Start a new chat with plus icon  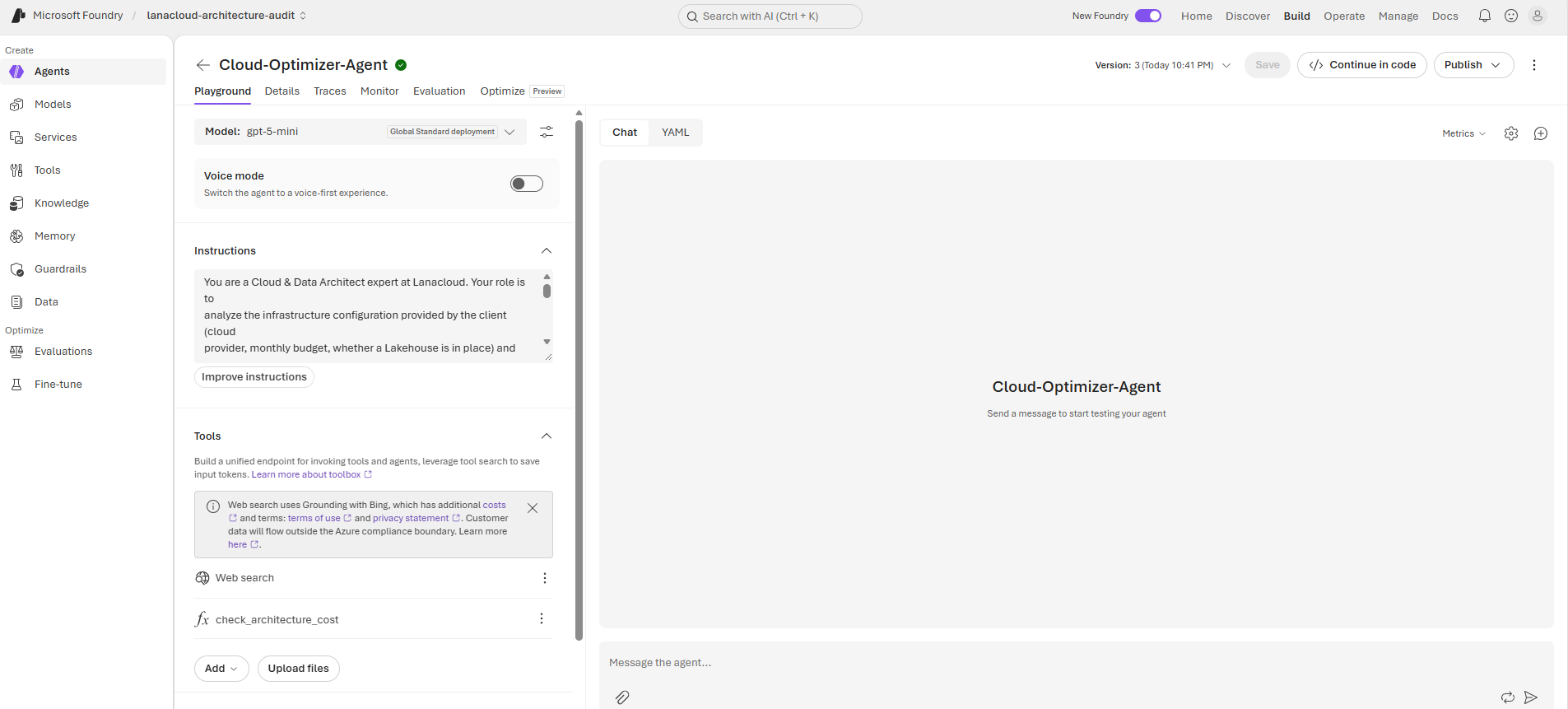point(1541,133)
